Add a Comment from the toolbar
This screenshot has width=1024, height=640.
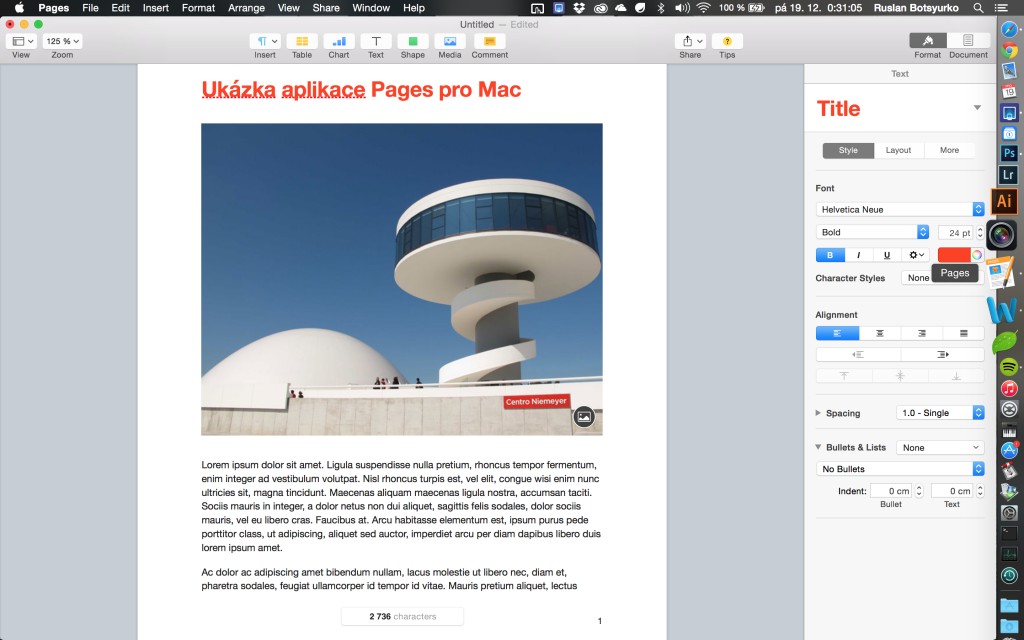click(489, 41)
